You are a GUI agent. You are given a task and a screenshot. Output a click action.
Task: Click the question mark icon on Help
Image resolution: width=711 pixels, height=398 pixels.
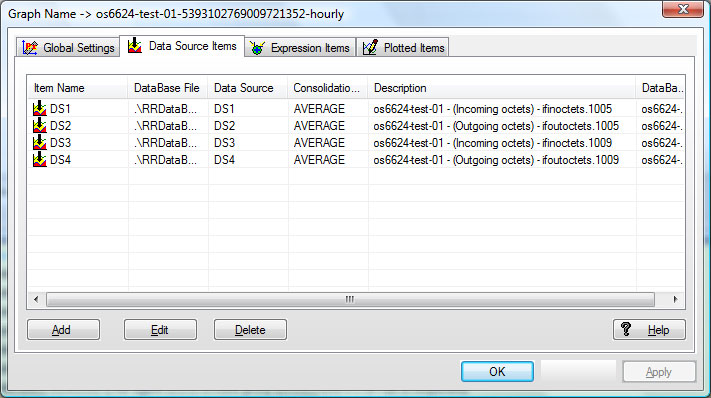point(626,329)
